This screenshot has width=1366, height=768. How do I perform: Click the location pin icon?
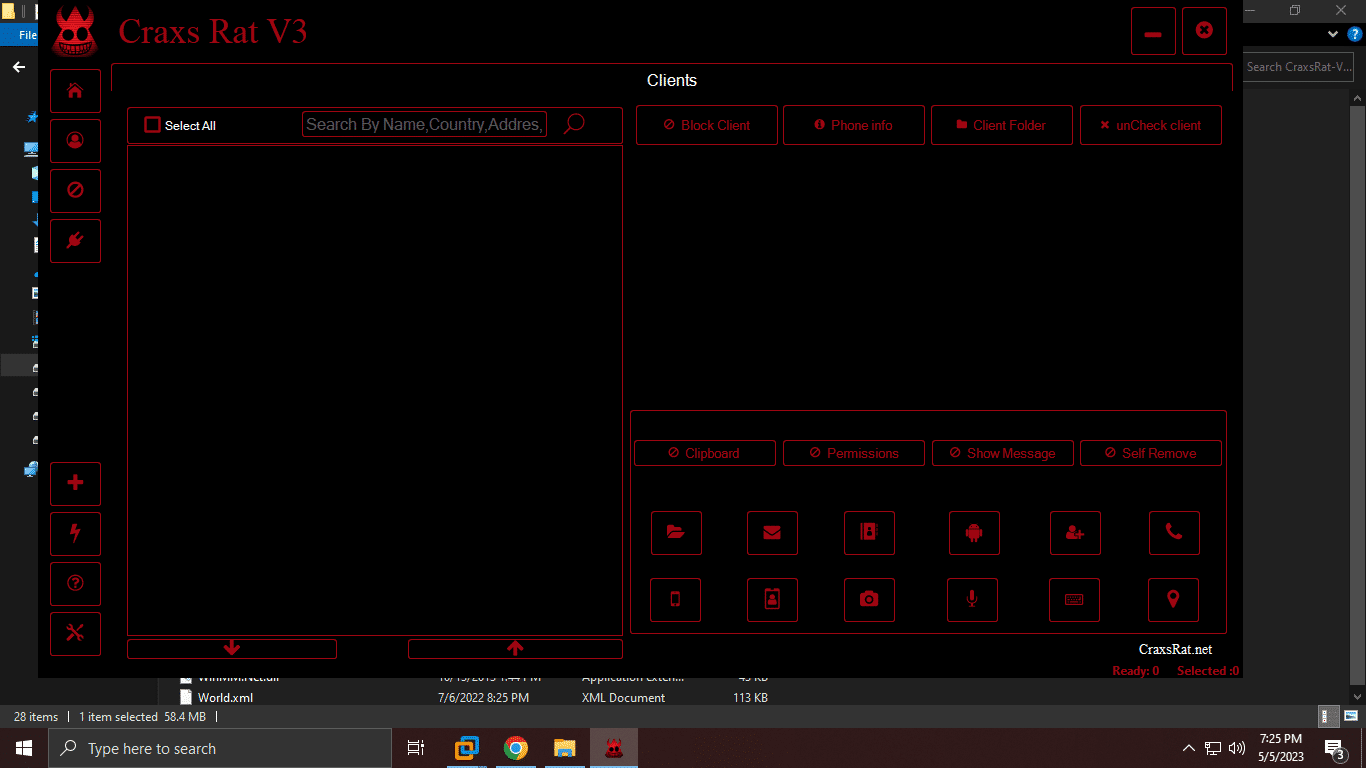point(1173,600)
